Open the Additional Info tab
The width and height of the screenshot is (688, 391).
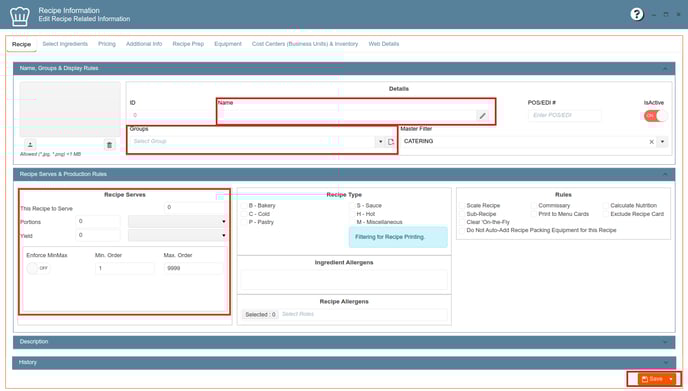click(144, 44)
